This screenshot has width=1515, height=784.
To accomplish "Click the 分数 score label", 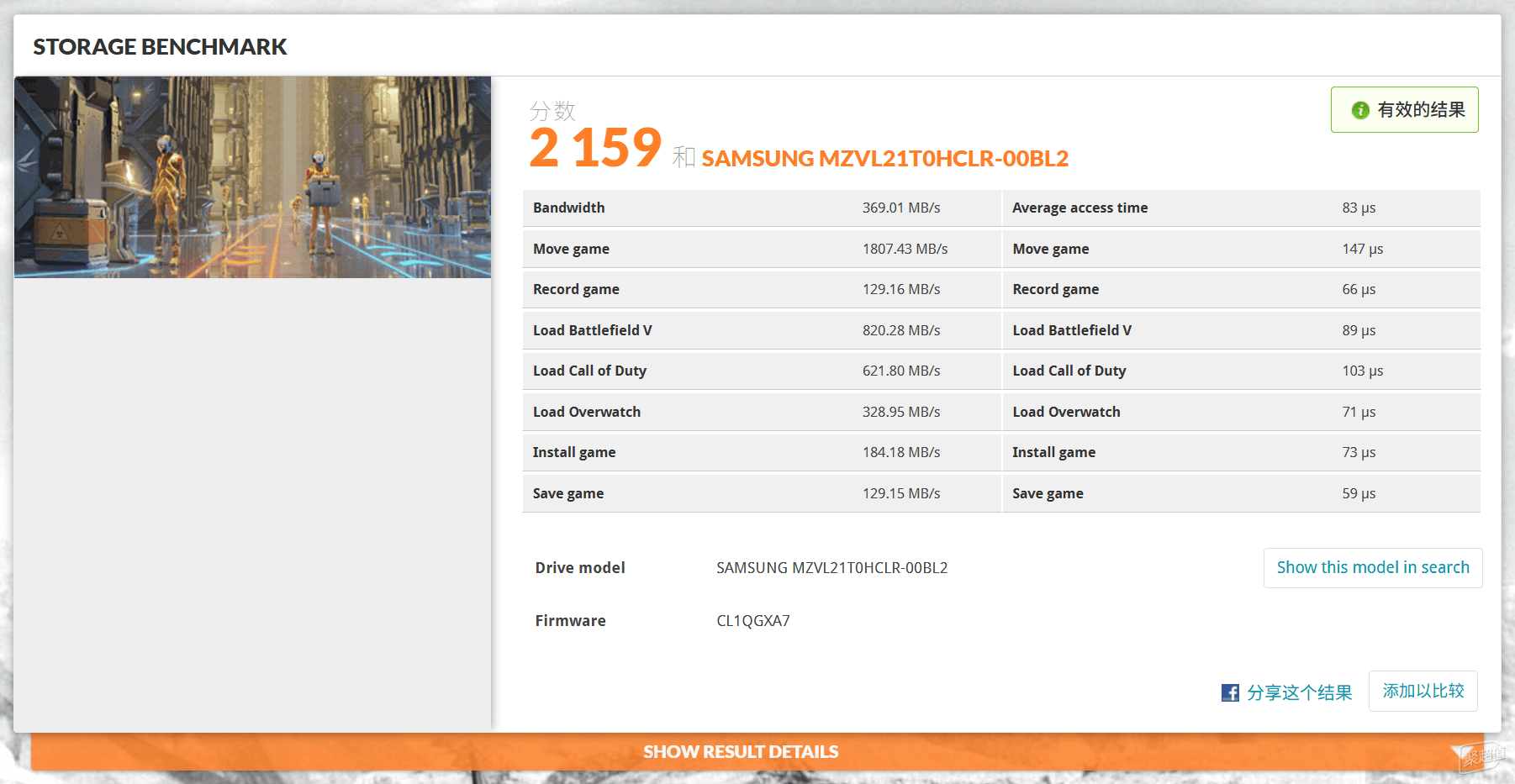I will [x=552, y=111].
